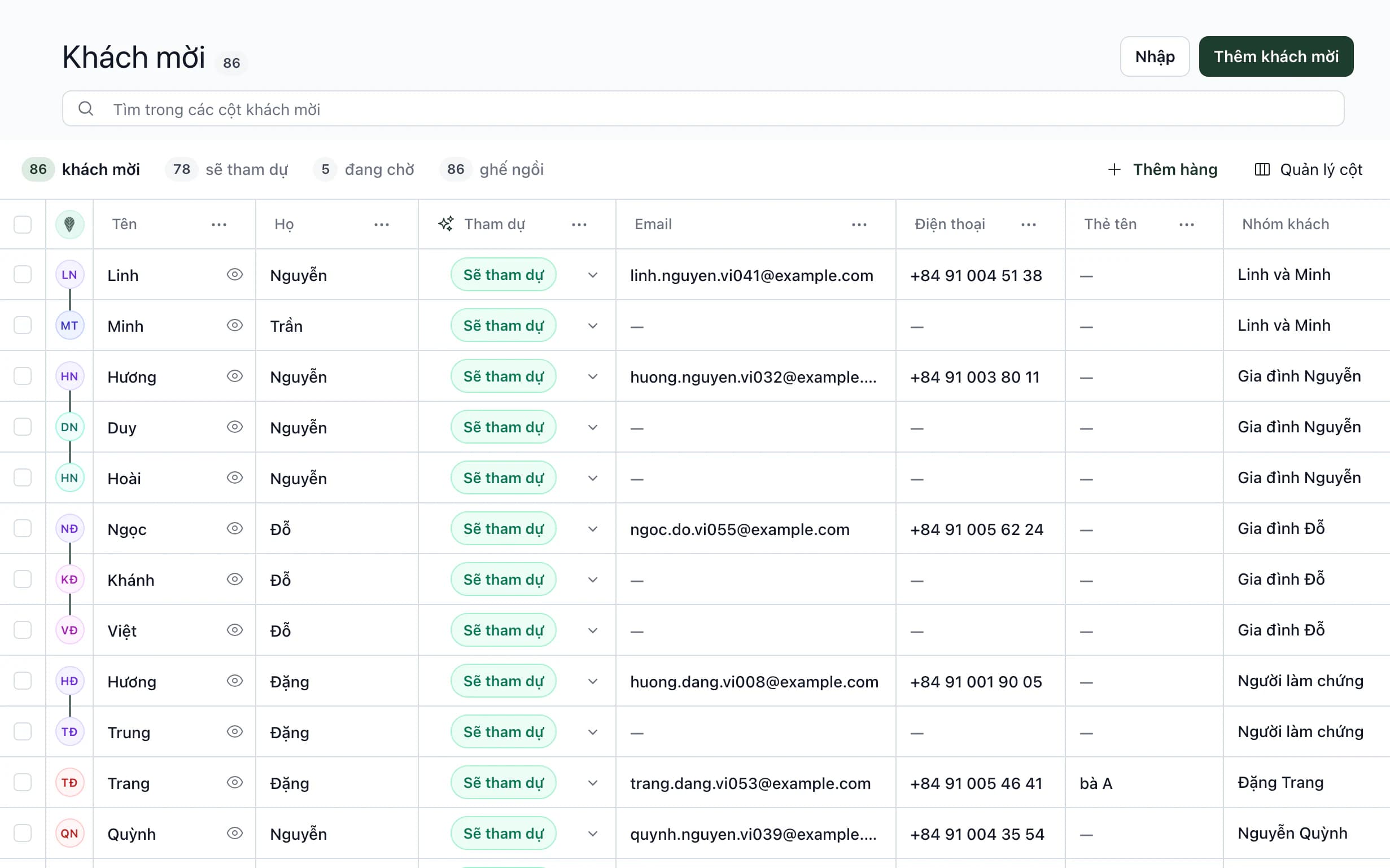Click the QN avatar for Quỳnh
This screenshot has width=1390, height=868.
pyautogui.click(x=69, y=833)
